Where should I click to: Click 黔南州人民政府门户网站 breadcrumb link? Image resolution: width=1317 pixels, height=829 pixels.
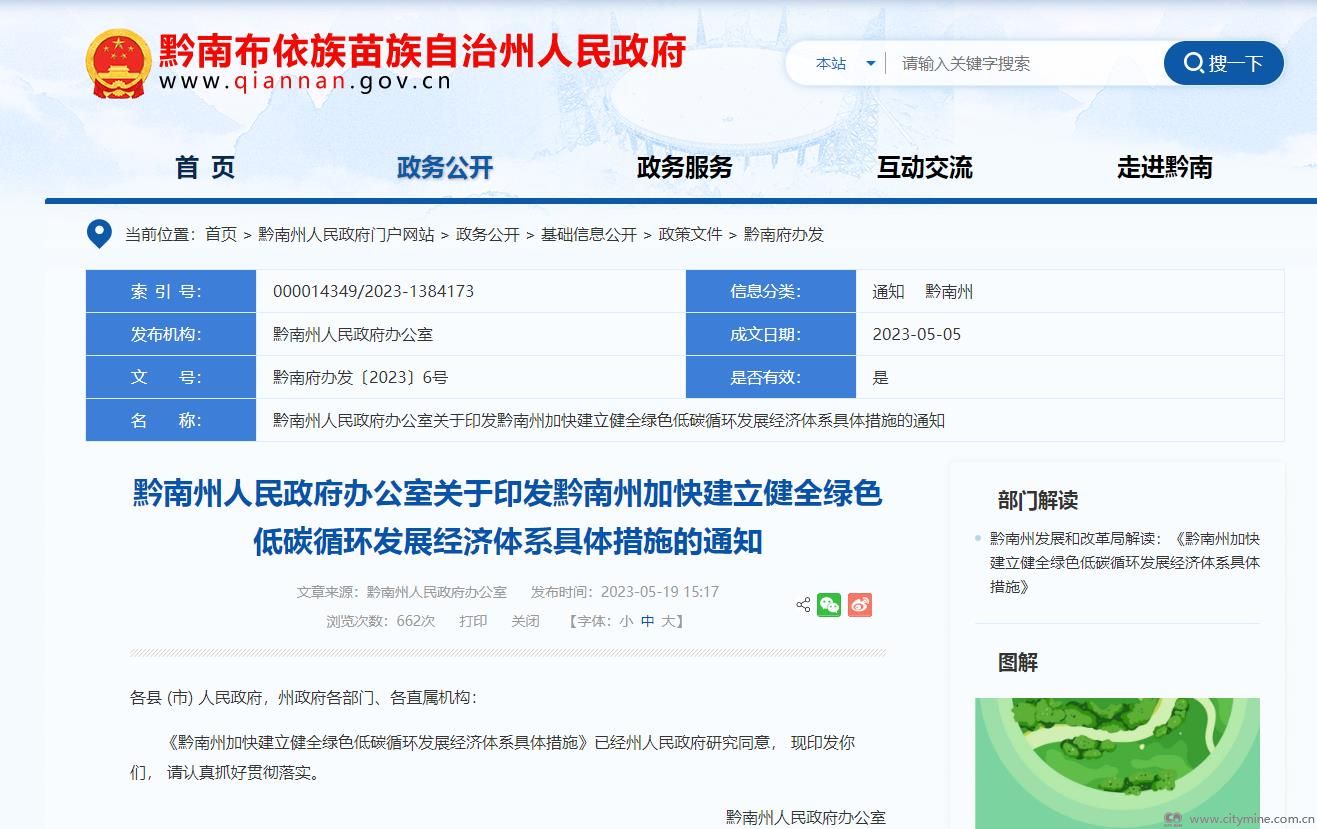346,234
